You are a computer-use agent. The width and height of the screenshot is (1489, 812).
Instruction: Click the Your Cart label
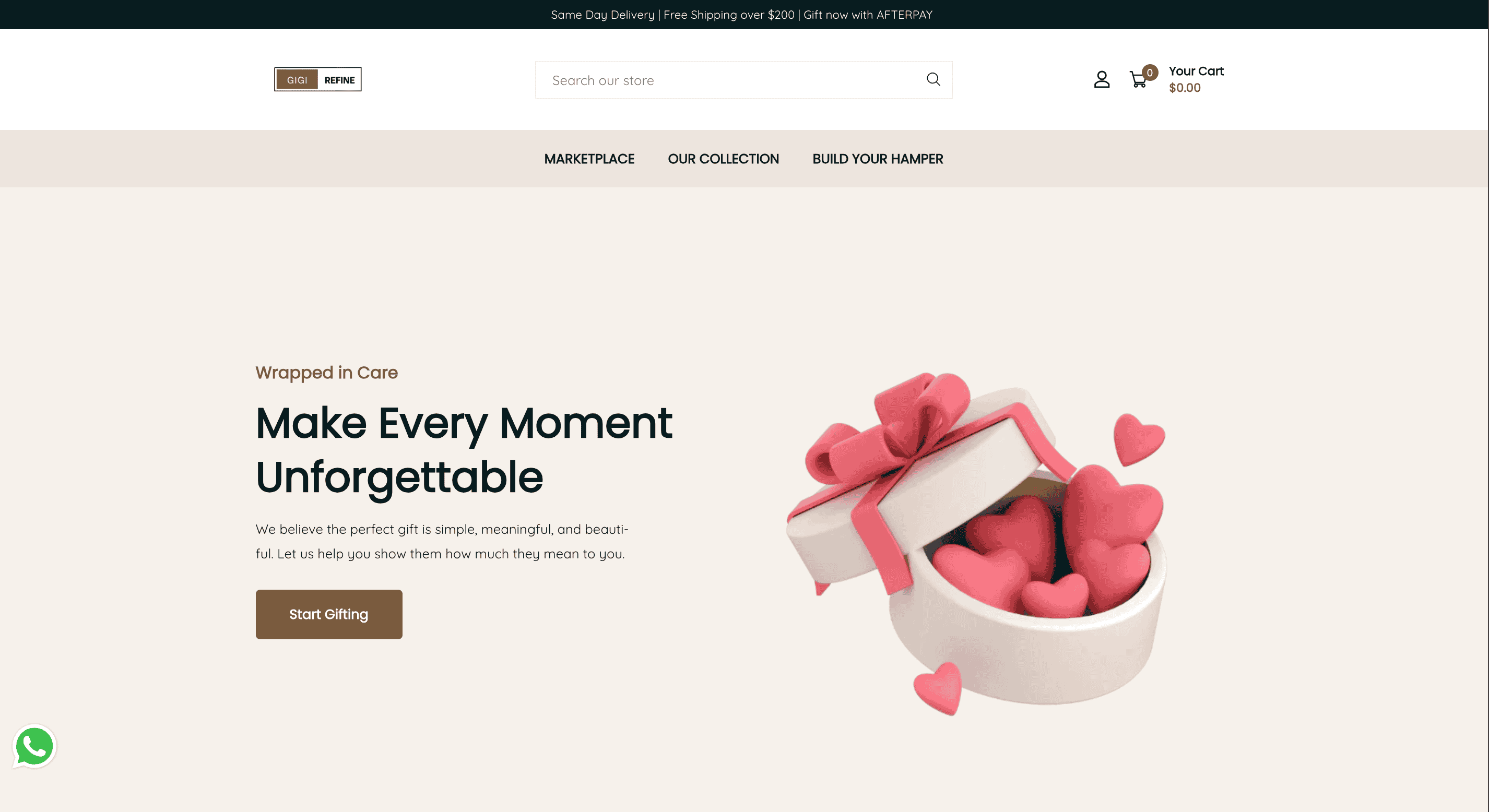pyautogui.click(x=1196, y=71)
